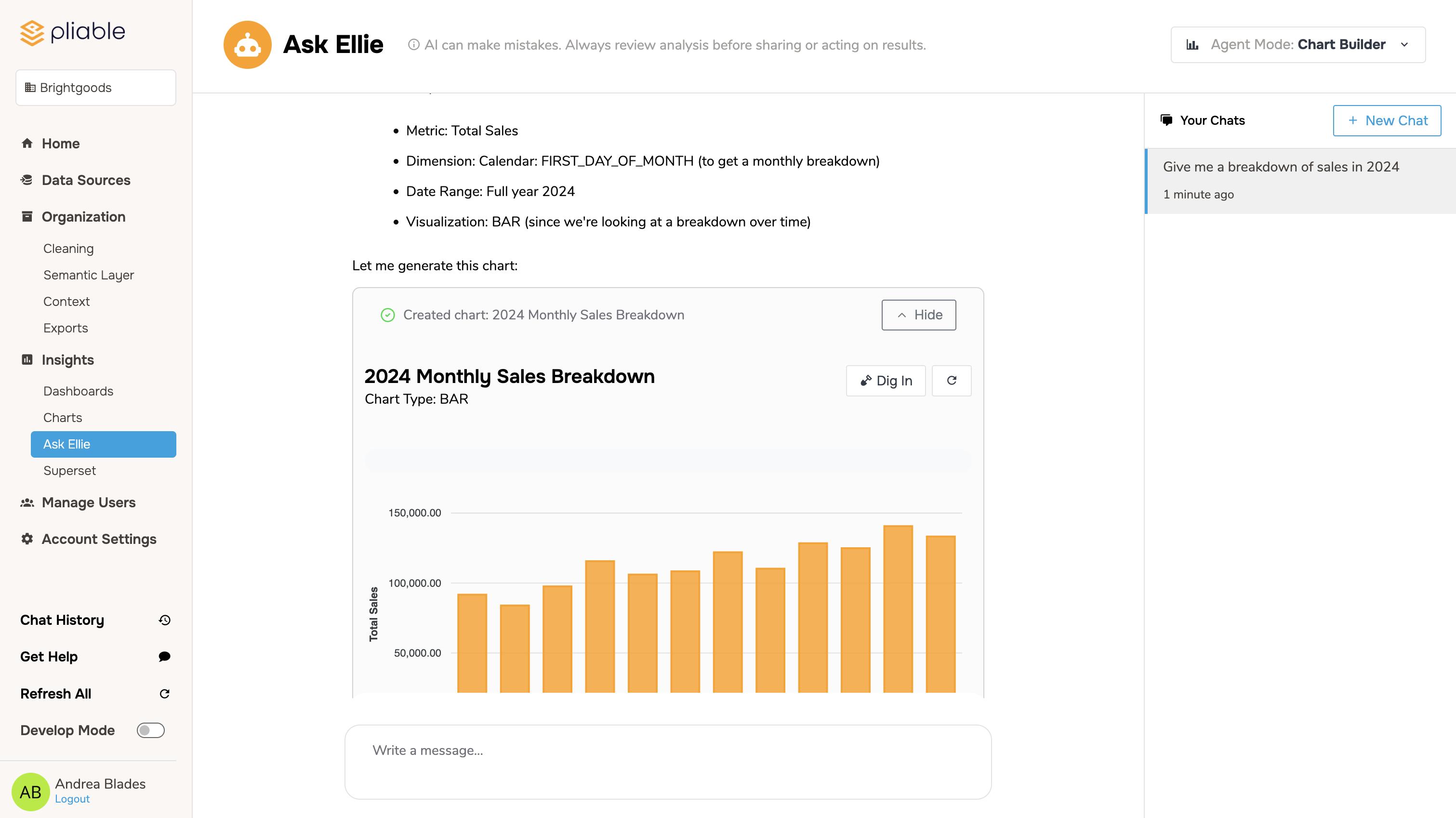Open the Agent Mode dropdown
This screenshot has height=818, width=1456.
1297,44
